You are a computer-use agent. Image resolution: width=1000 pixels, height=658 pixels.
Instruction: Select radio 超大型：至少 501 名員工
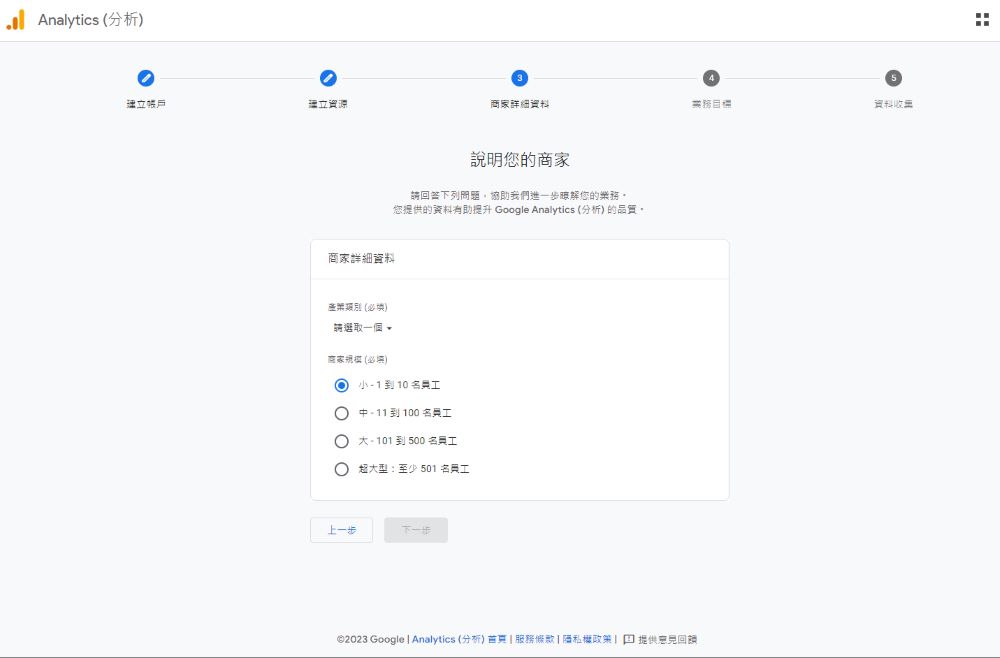342,469
